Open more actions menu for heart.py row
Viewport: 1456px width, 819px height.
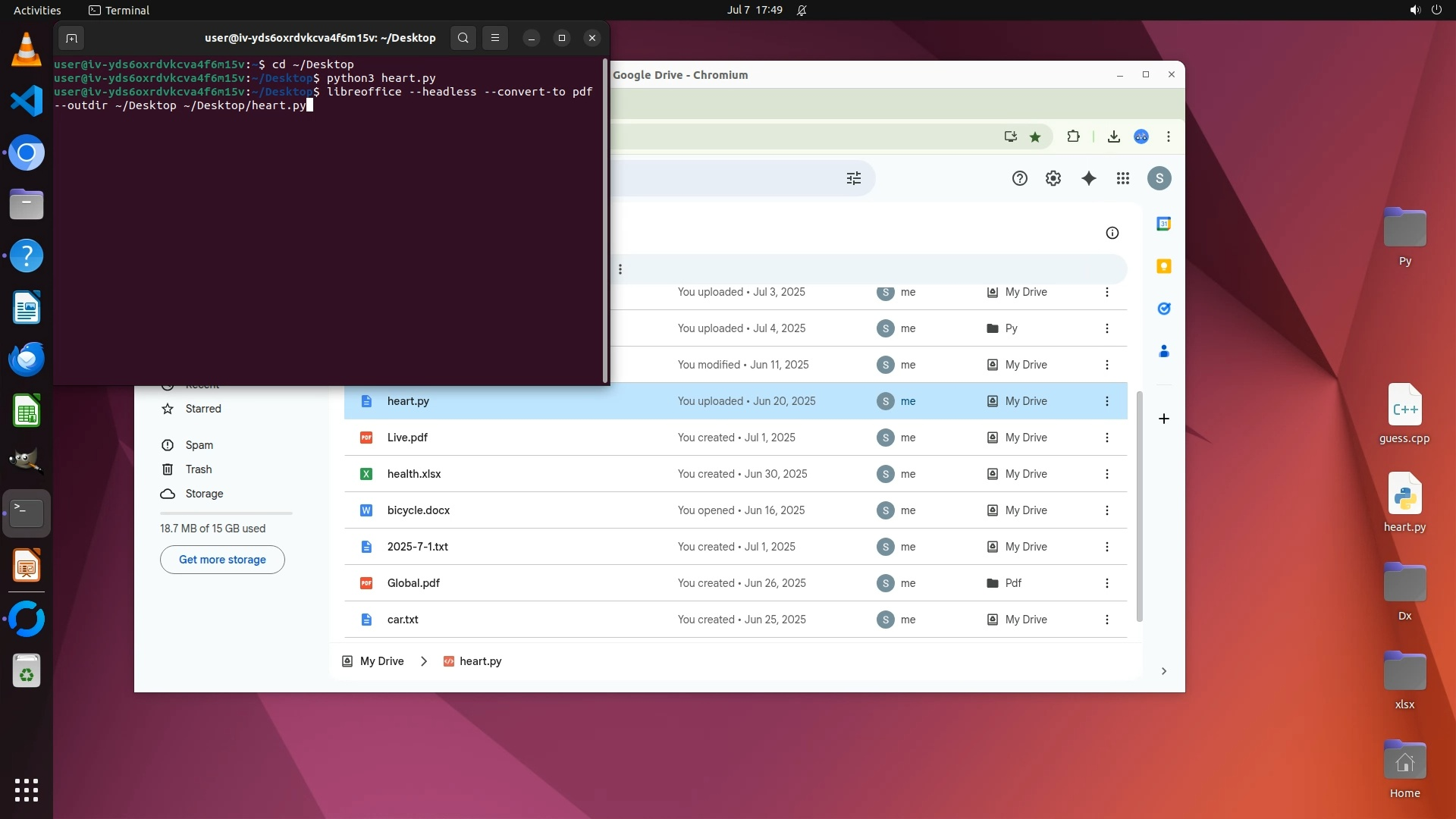click(1106, 401)
